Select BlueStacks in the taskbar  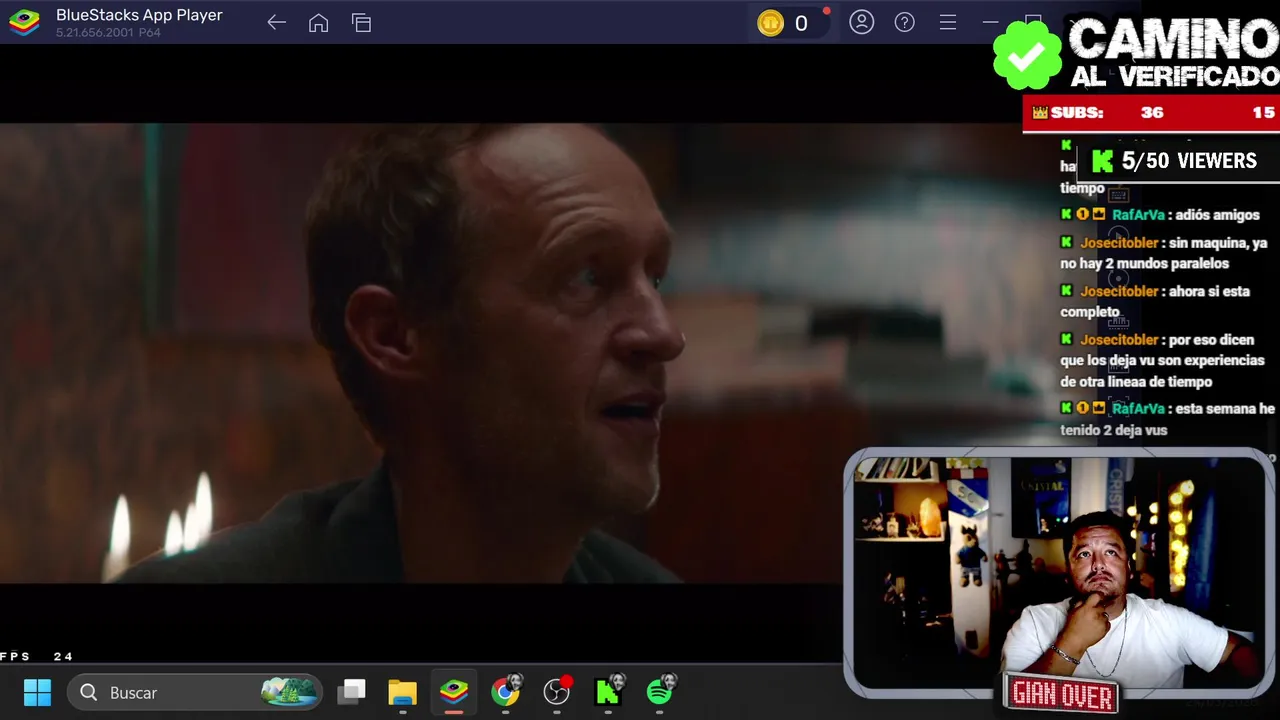454,692
